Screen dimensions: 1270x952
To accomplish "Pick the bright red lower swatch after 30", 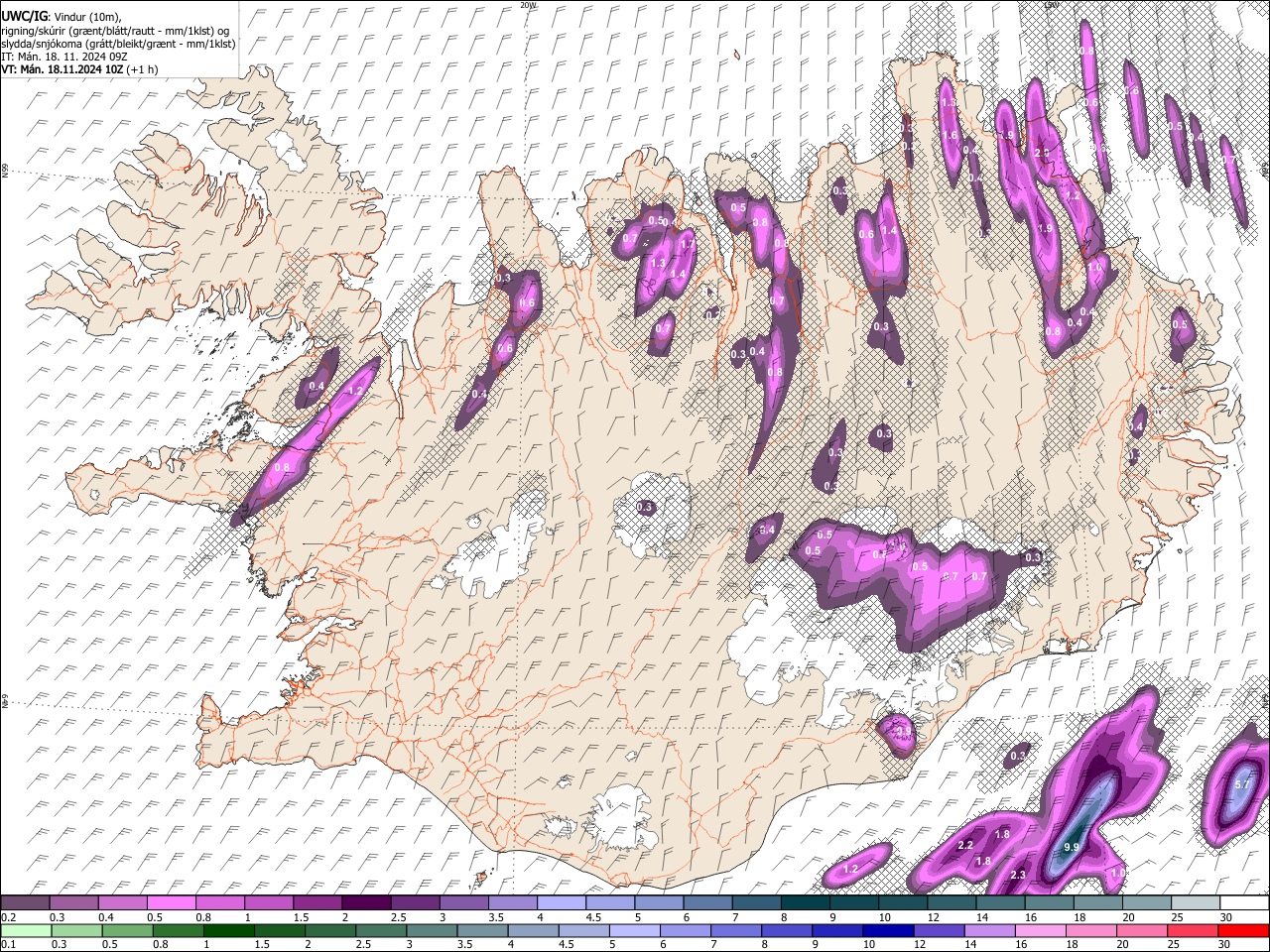I will point(1244,929).
